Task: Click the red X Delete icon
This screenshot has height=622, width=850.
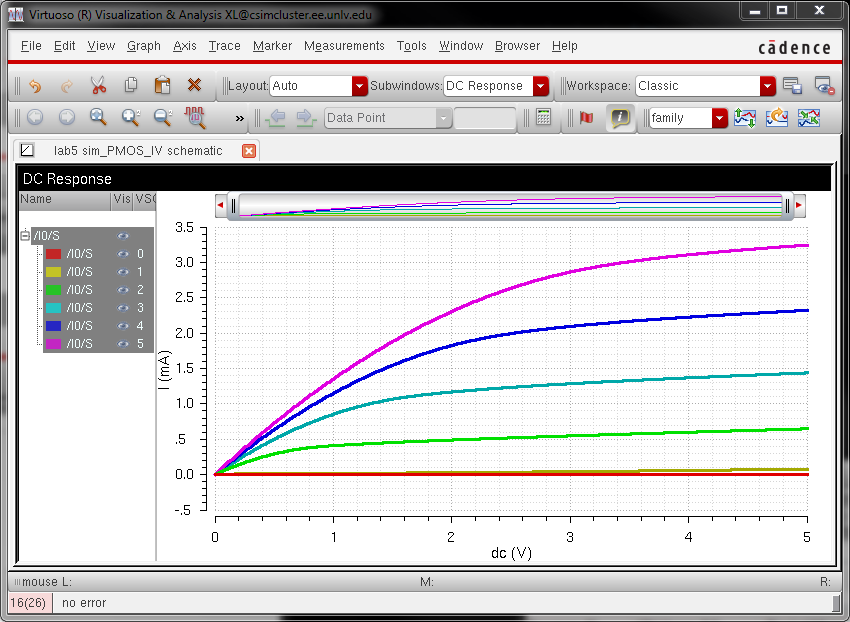Action: [x=194, y=86]
